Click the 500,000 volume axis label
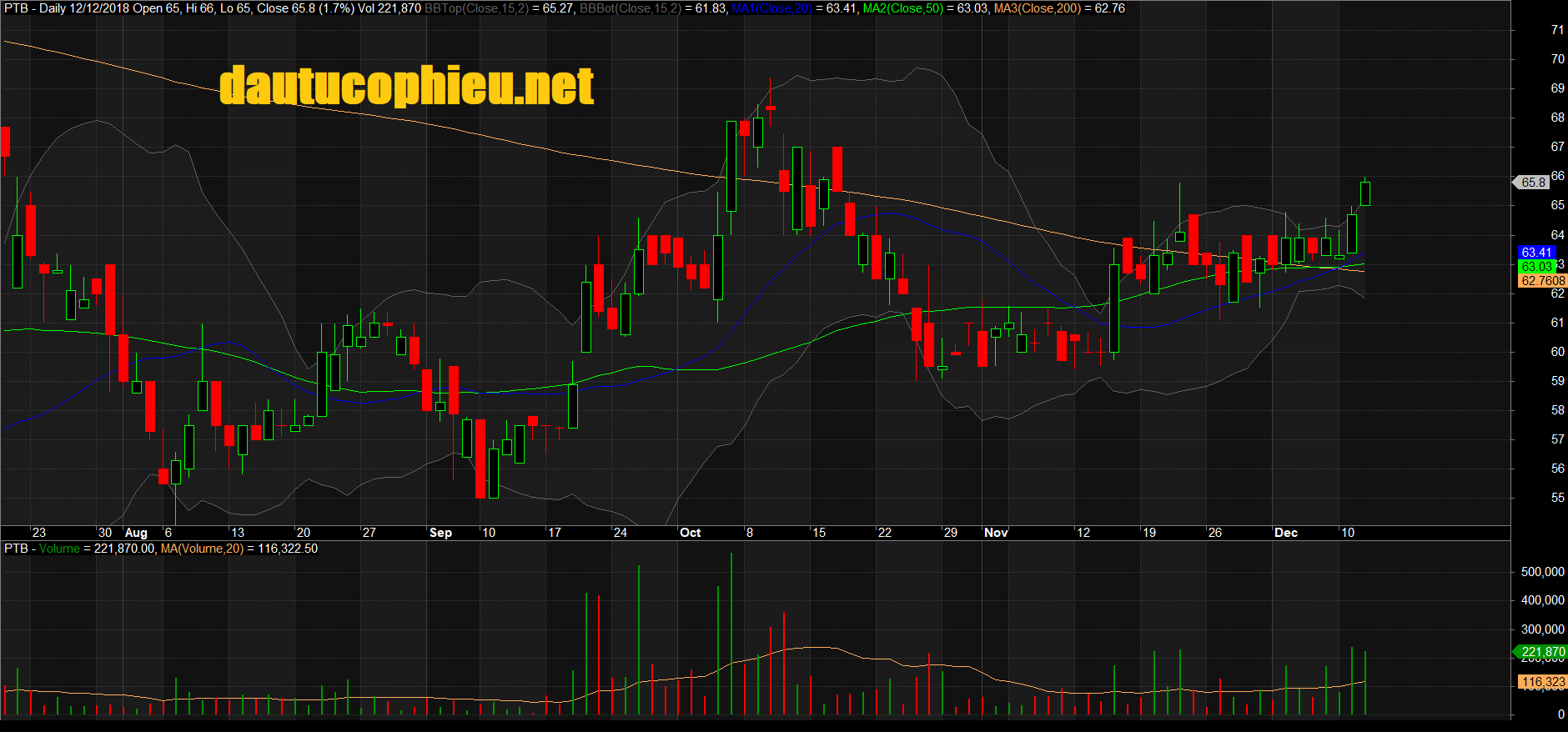The image size is (1568, 732). click(x=1543, y=572)
